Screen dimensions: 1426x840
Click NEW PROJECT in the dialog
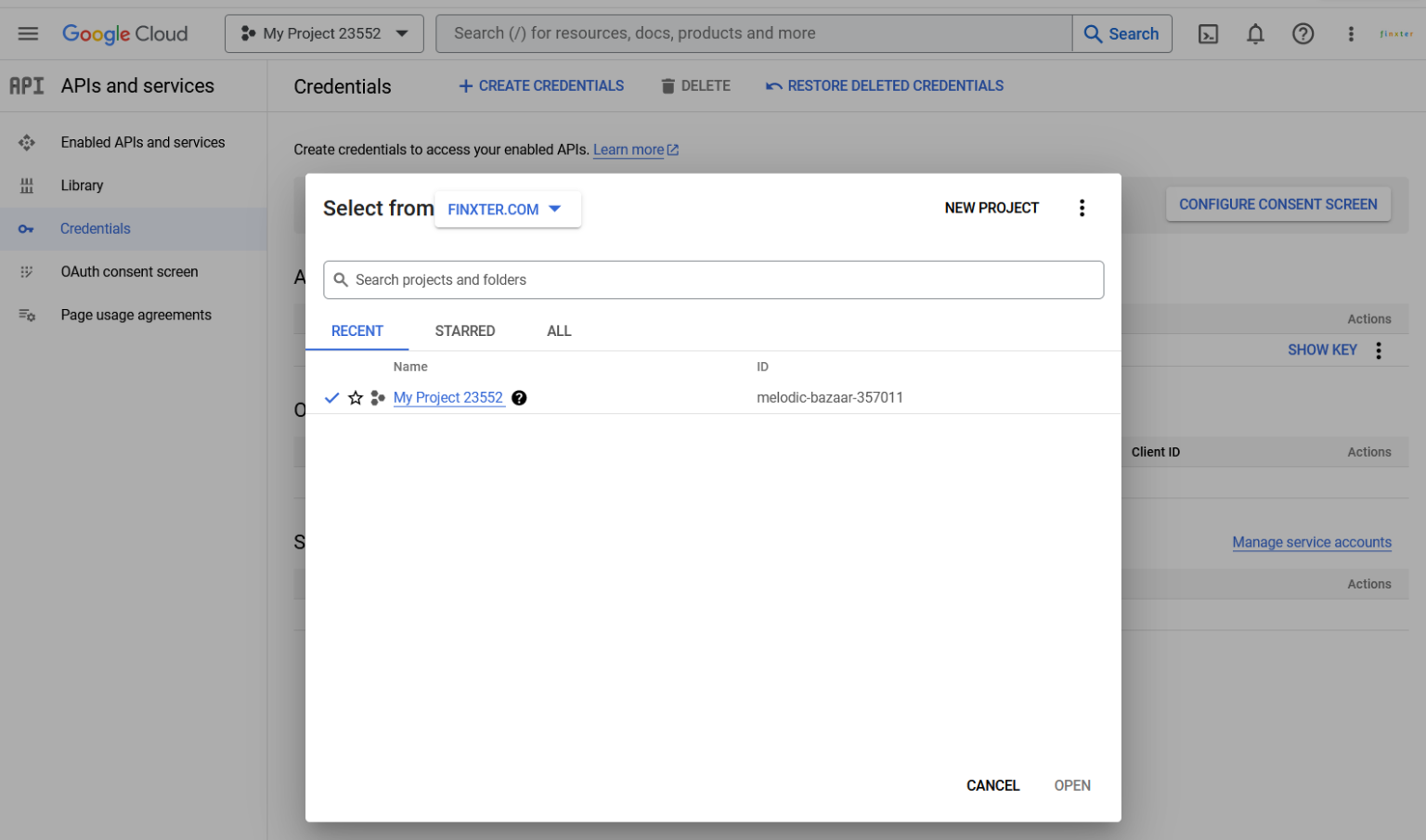tap(992, 208)
